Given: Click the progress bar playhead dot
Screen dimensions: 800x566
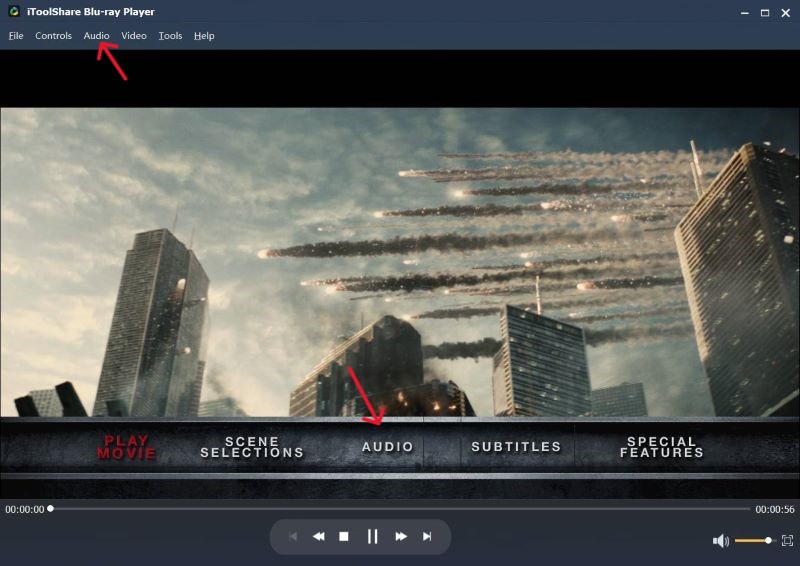Looking at the screenshot, I should pyautogui.click(x=51, y=508).
